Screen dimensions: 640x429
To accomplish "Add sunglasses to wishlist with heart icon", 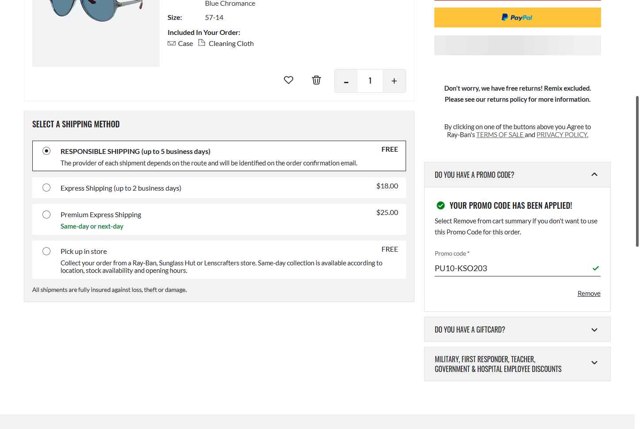I will click(x=288, y=80).
